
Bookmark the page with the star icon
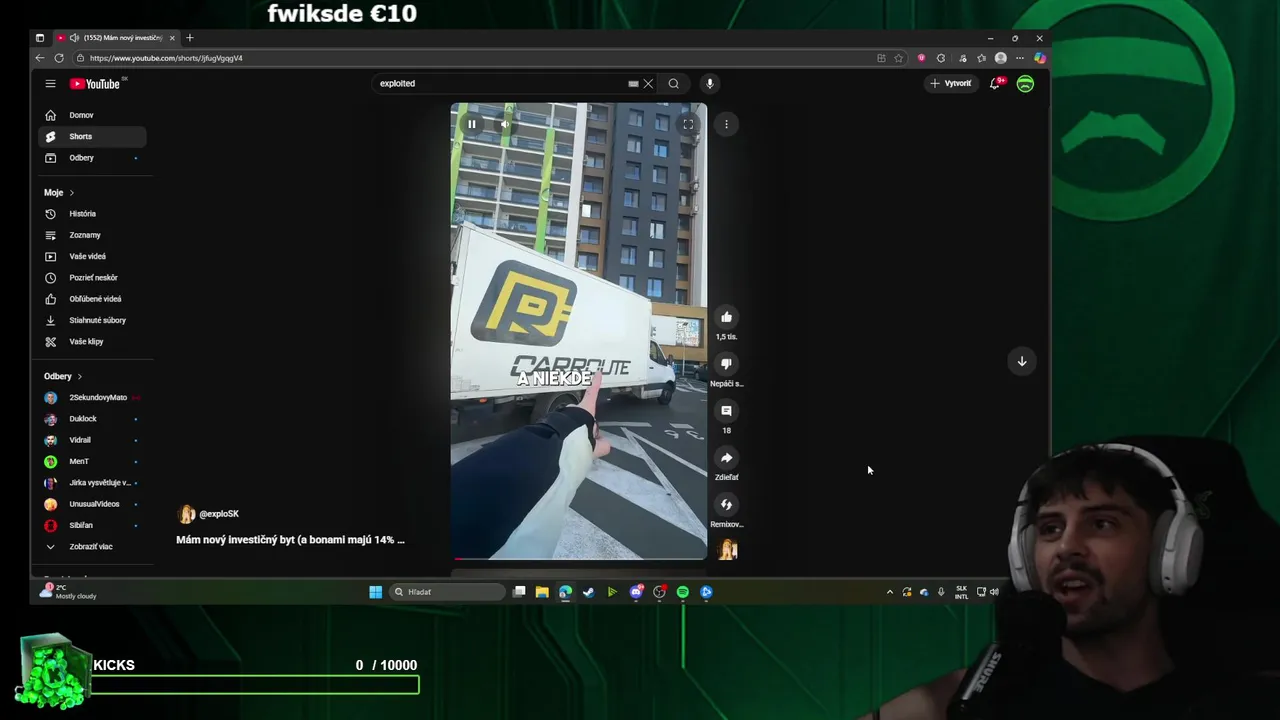(x=898, y=58)
